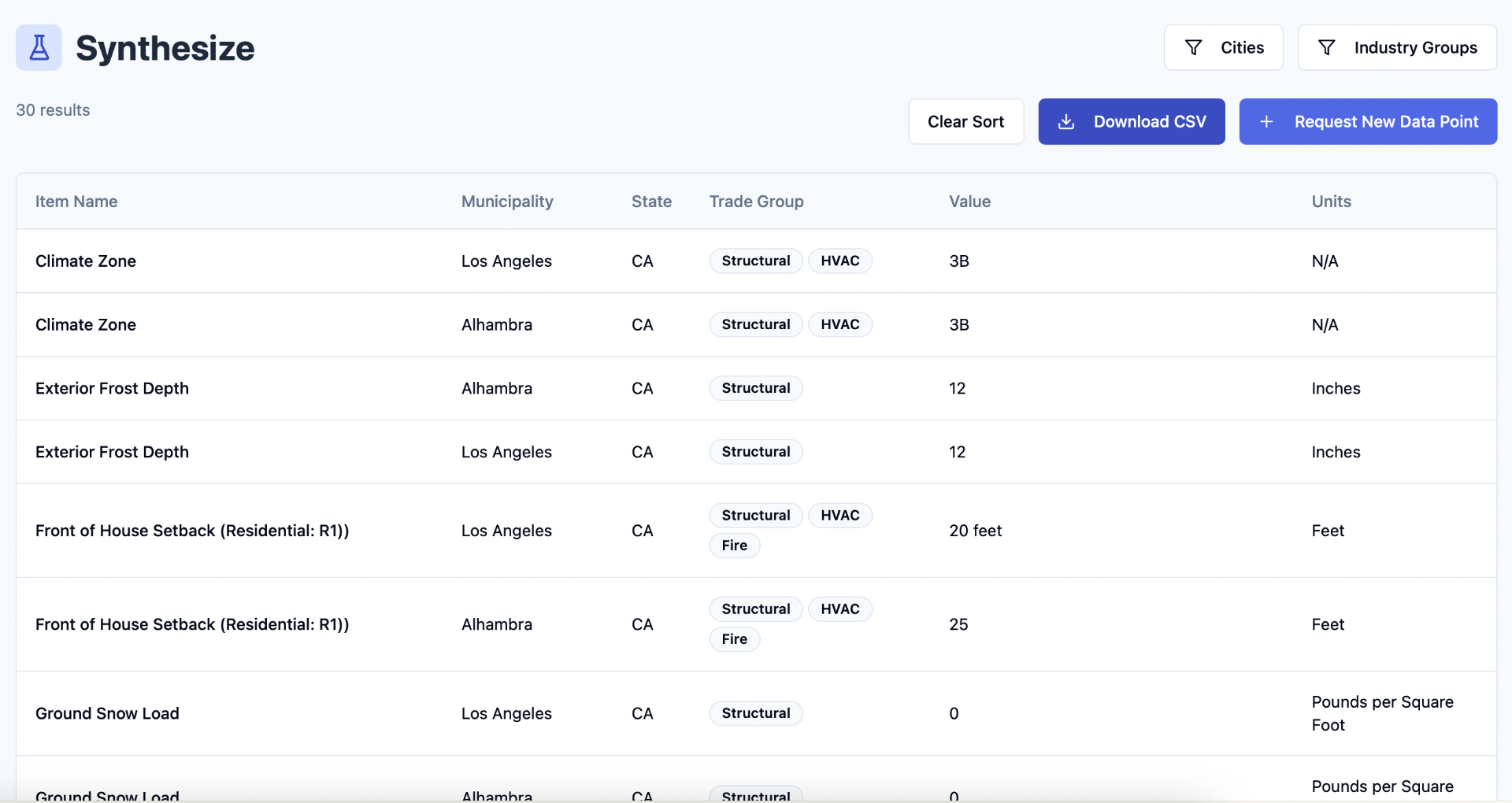1512x803 pixels.
Task: Sort by the Item Name column header
Action: (x=76, y=202)
